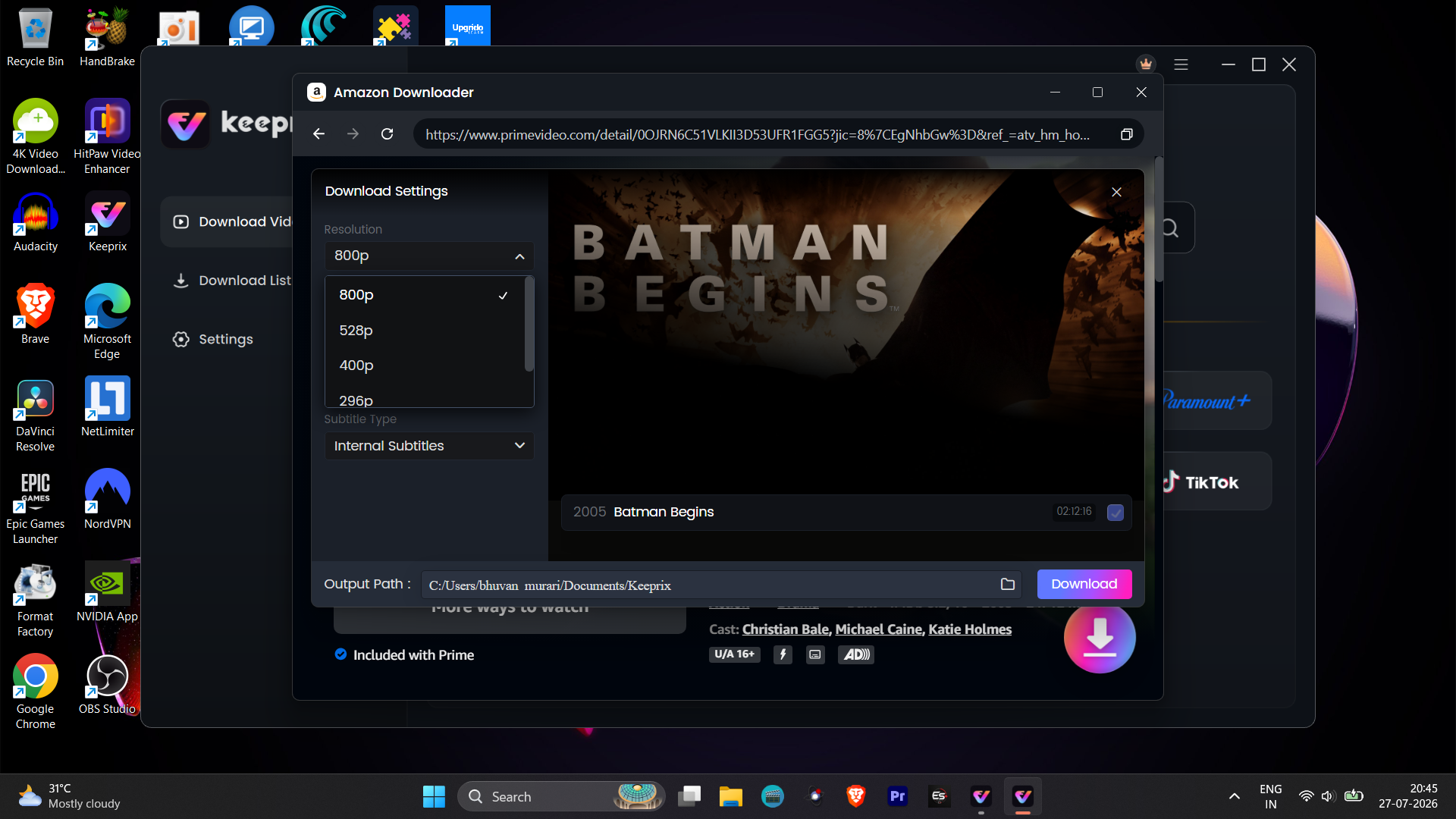Choose 528p resolution option

[x=425, y=331]
